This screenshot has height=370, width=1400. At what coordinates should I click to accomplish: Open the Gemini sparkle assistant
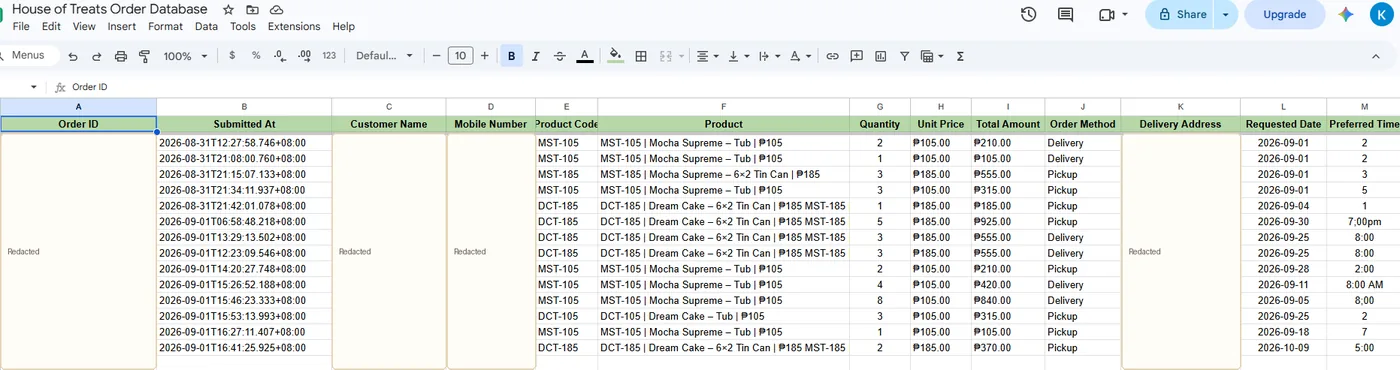coord(1346,14)
